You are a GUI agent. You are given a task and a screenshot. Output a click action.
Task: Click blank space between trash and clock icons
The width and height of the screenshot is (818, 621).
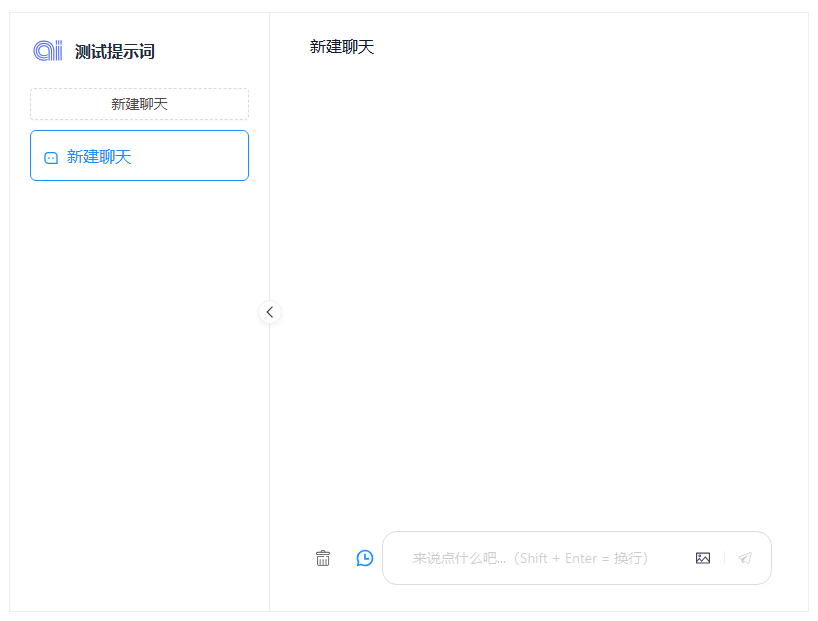(344, 558)
